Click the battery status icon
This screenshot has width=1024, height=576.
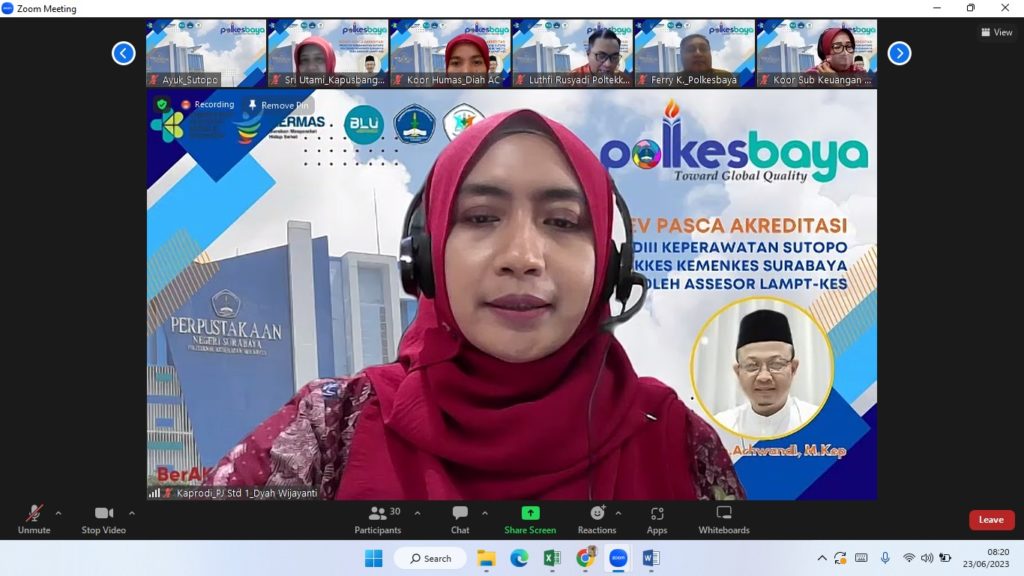[945, 558]
